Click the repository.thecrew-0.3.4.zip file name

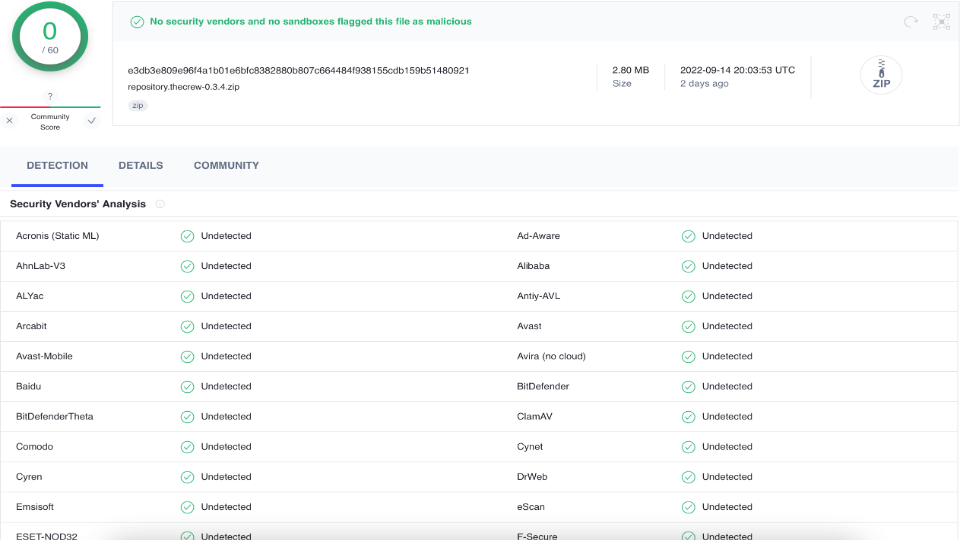tap(183, 87)
